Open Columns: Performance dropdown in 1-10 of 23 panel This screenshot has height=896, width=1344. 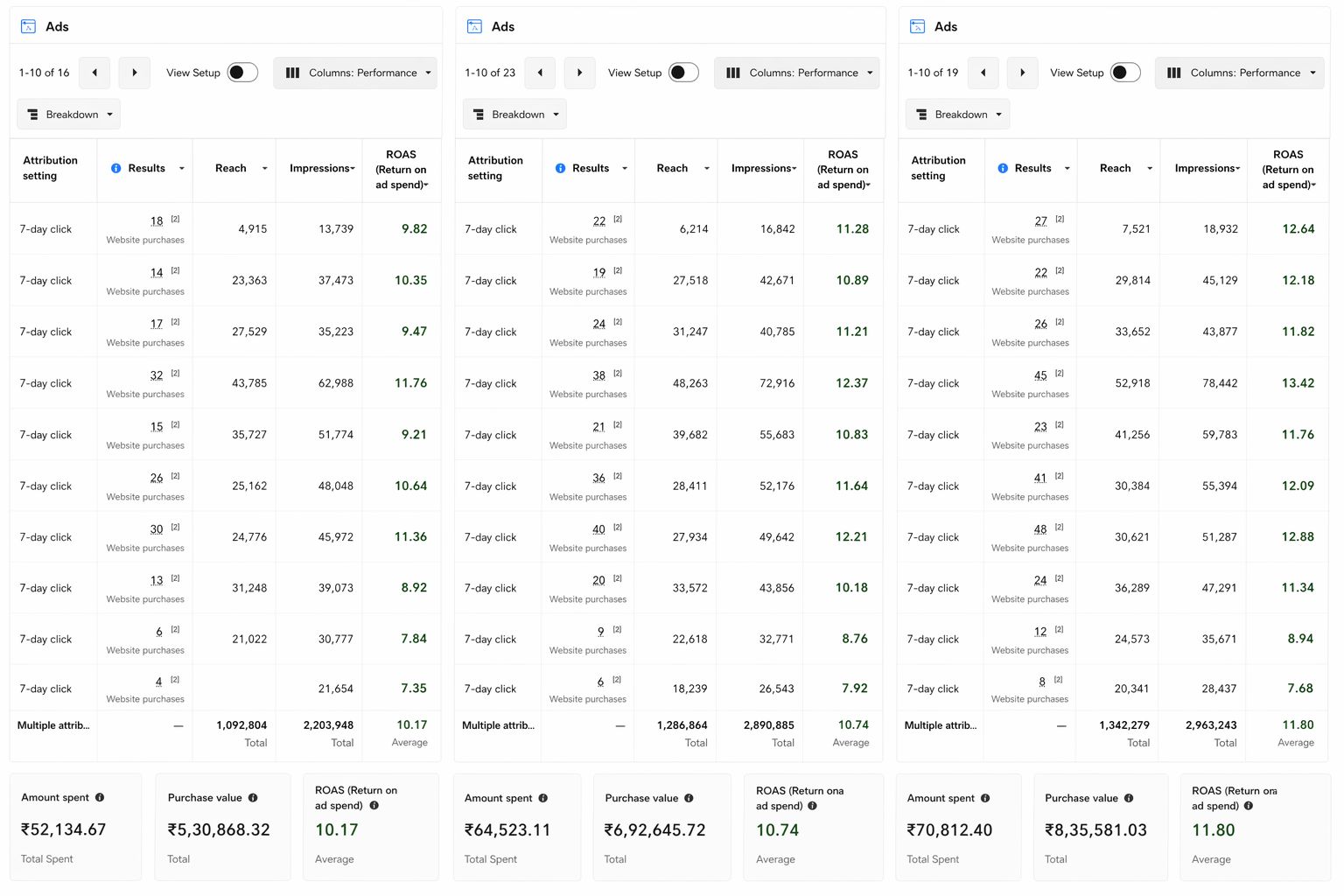(x=796, y=73)
